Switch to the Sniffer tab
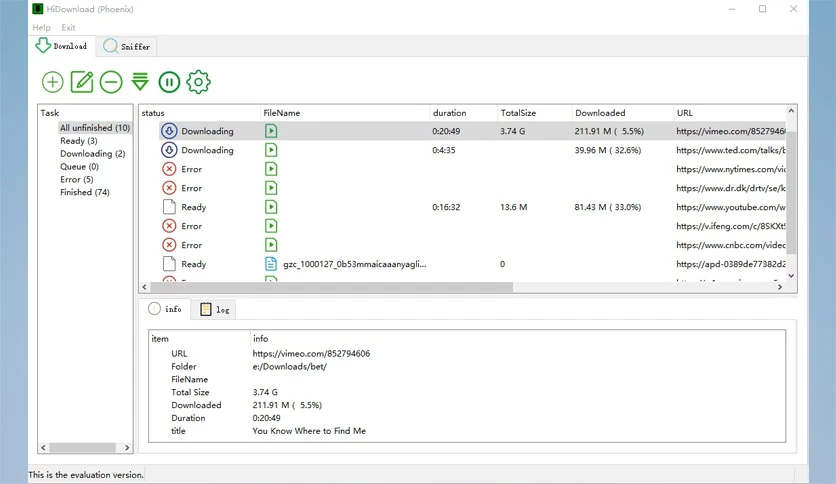The height and width of the screenshot is (484, 836). pyautogui.click(x=127, y=47)
